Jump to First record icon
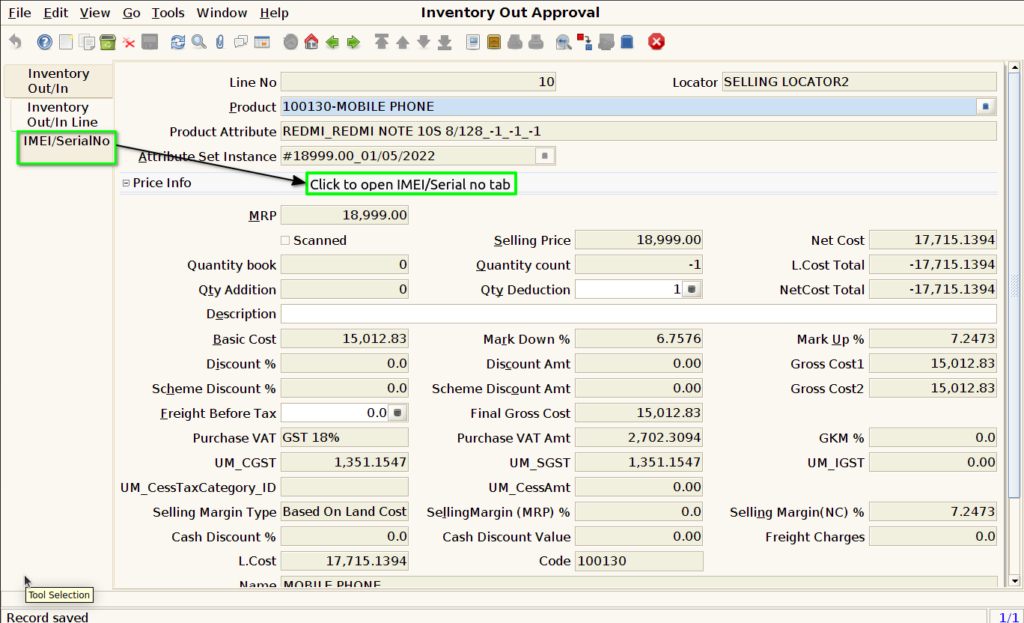 tap(381, 42)
